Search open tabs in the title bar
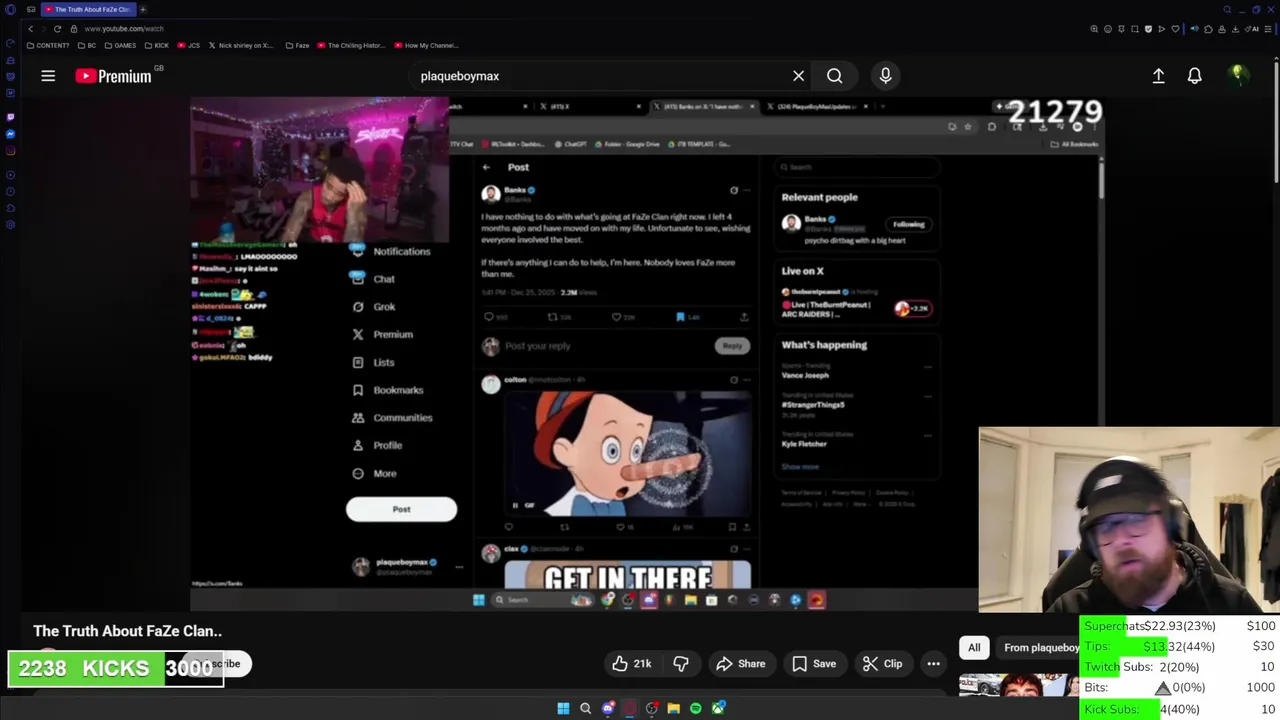The image size is (1280, 720). (1227, 9)
